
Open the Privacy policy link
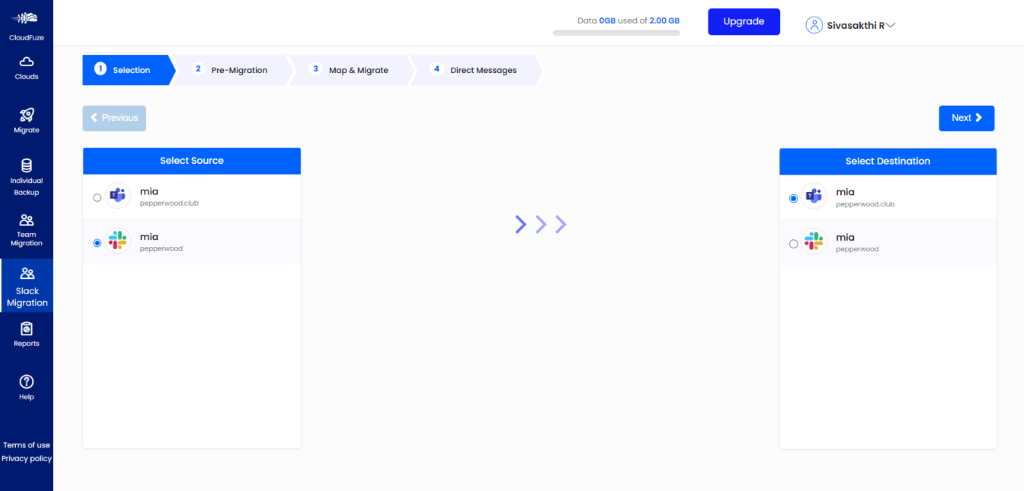click(26, 458)
